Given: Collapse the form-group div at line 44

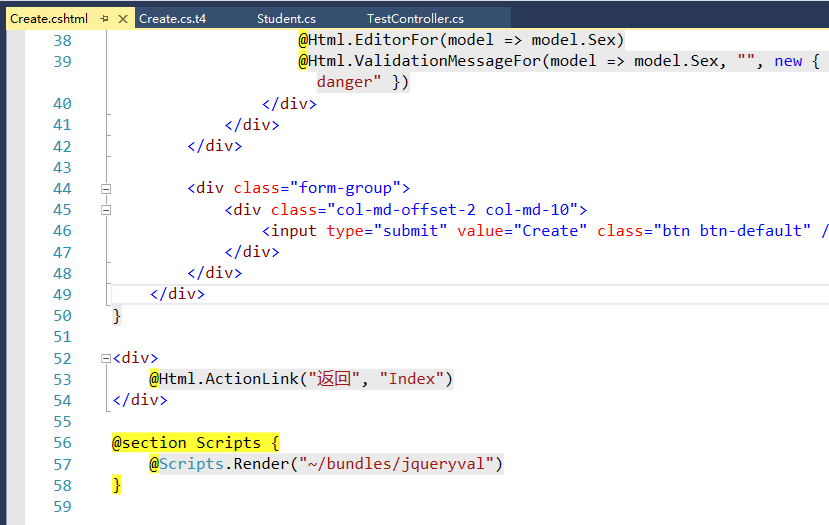Looking at the screenshot, I should click(x=106, y=188).
